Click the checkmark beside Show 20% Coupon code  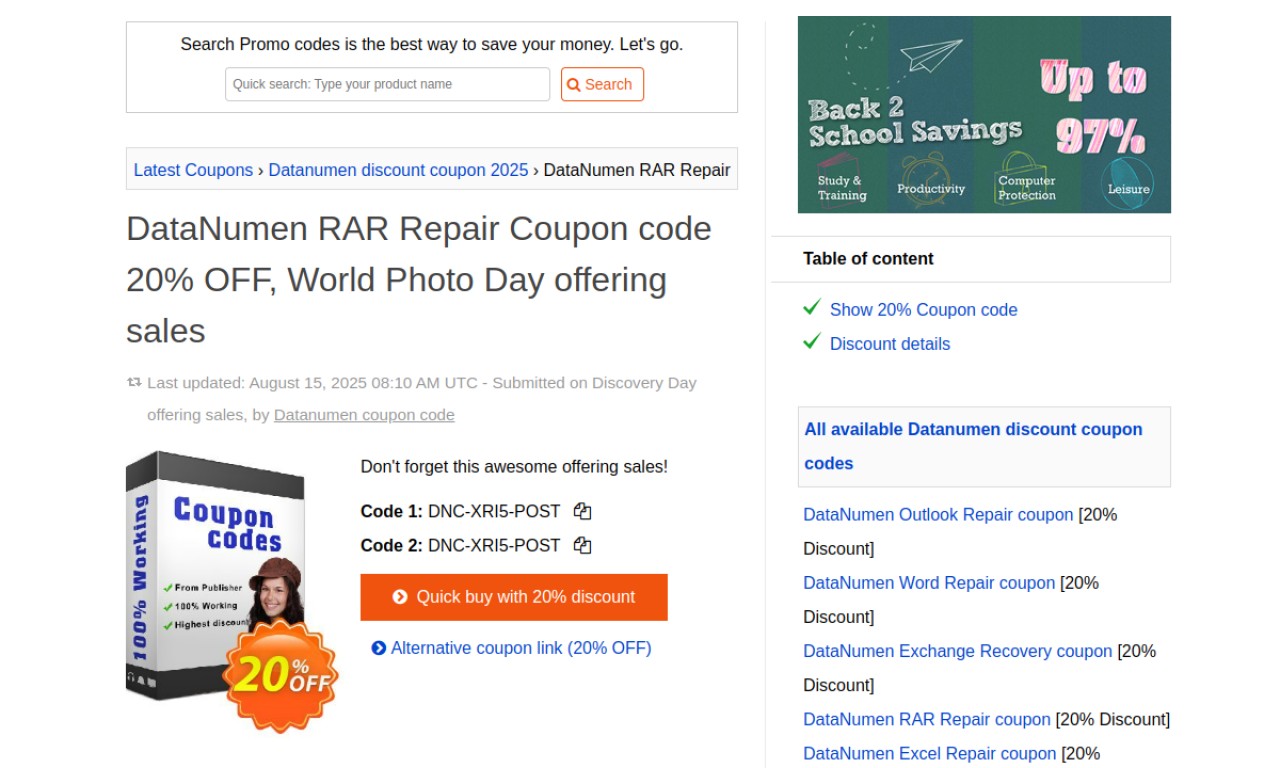[812, 308]
